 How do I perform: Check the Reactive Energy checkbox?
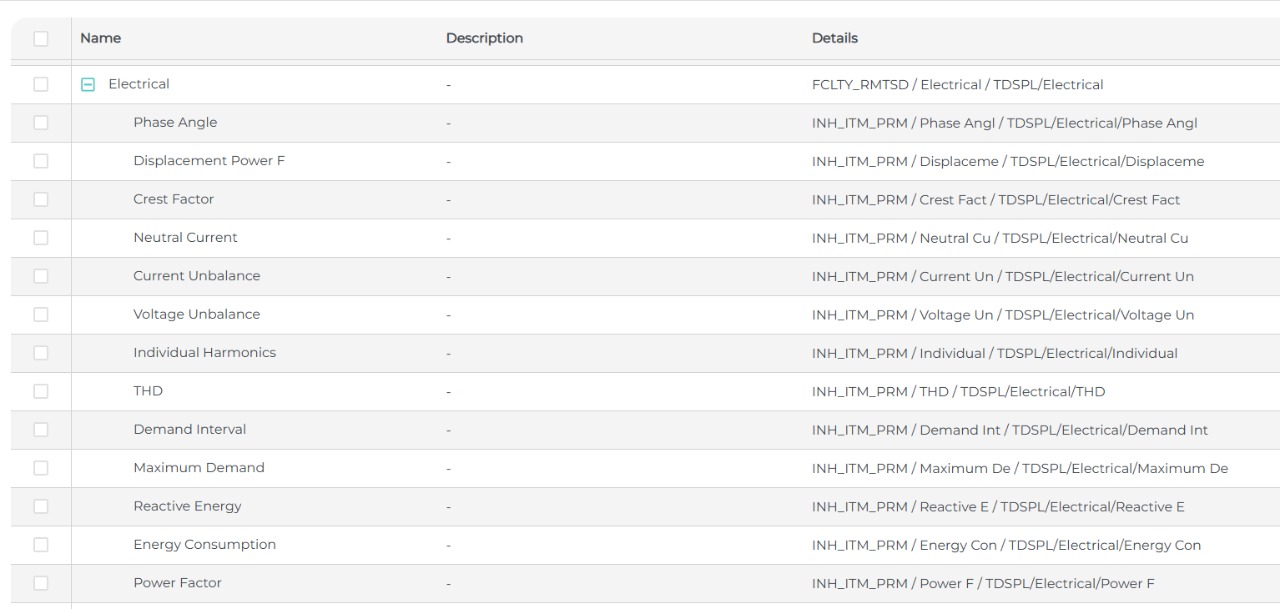point(40,506)
